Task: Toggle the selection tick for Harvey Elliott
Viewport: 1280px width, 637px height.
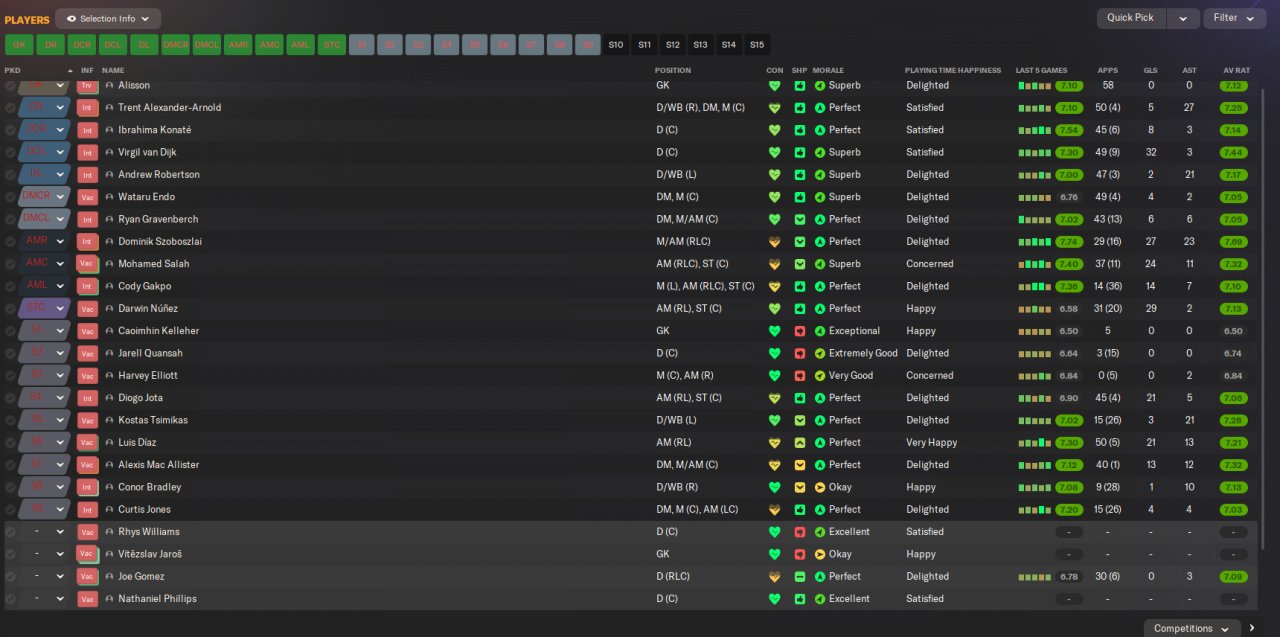Action: (10, 376)
